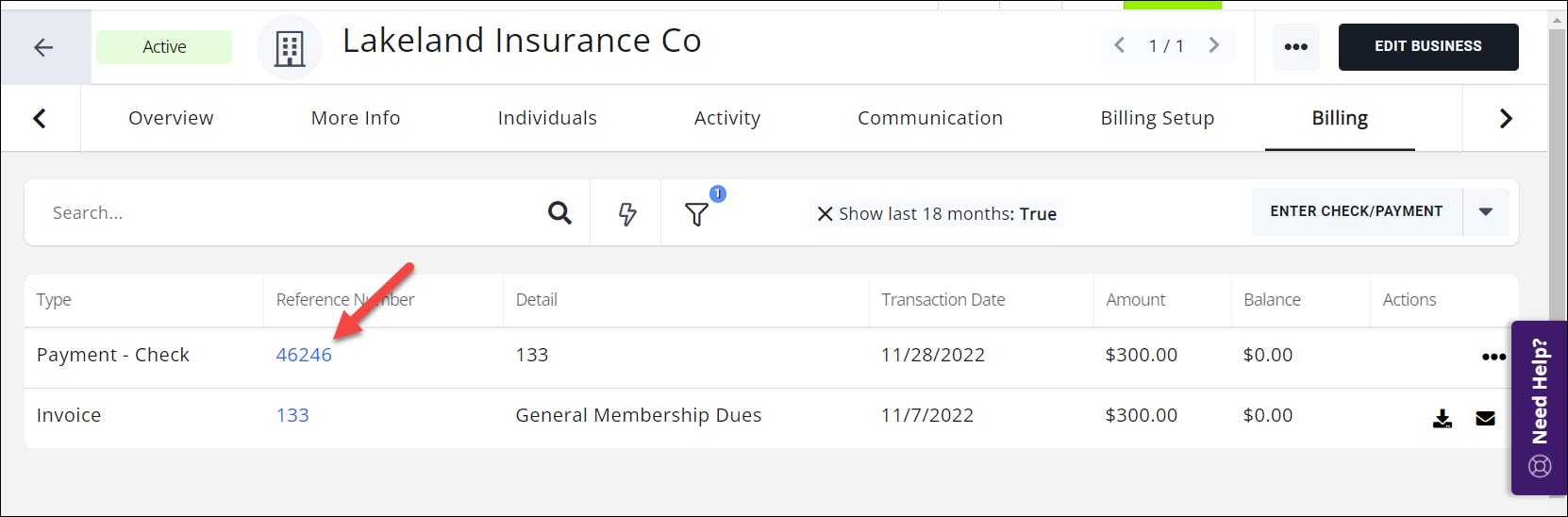
Task: Switch to the Billing Setup tab
Action: (1157, 118)
